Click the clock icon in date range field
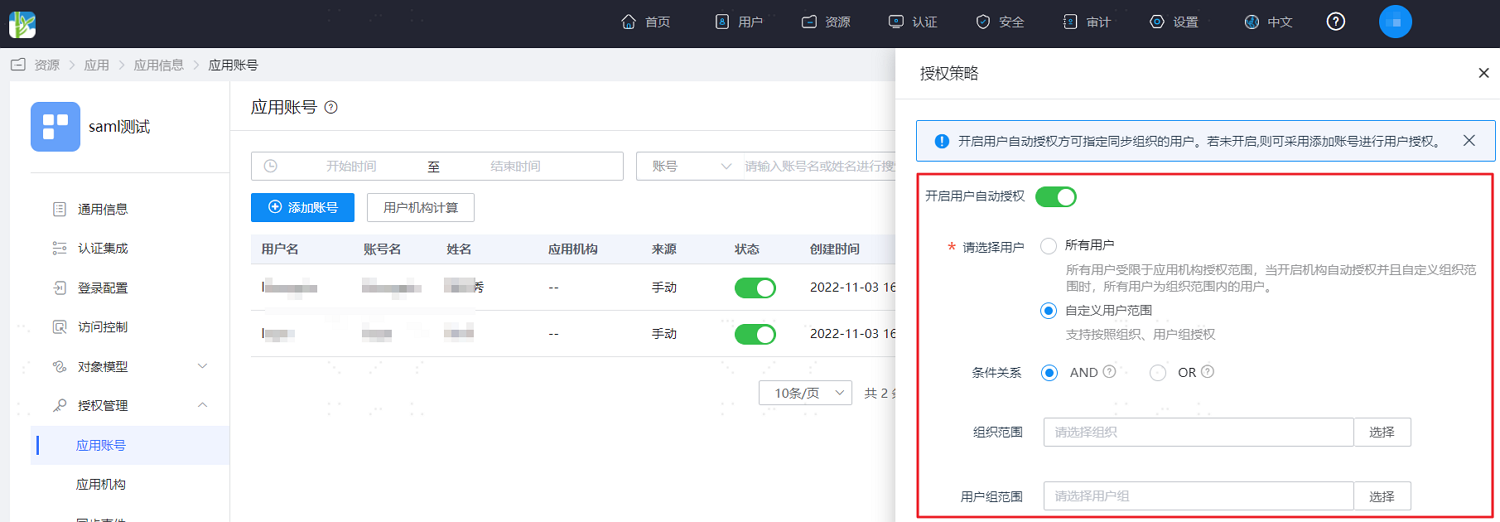The width and height of the screenshot is (1500, 522). [270, 166]
